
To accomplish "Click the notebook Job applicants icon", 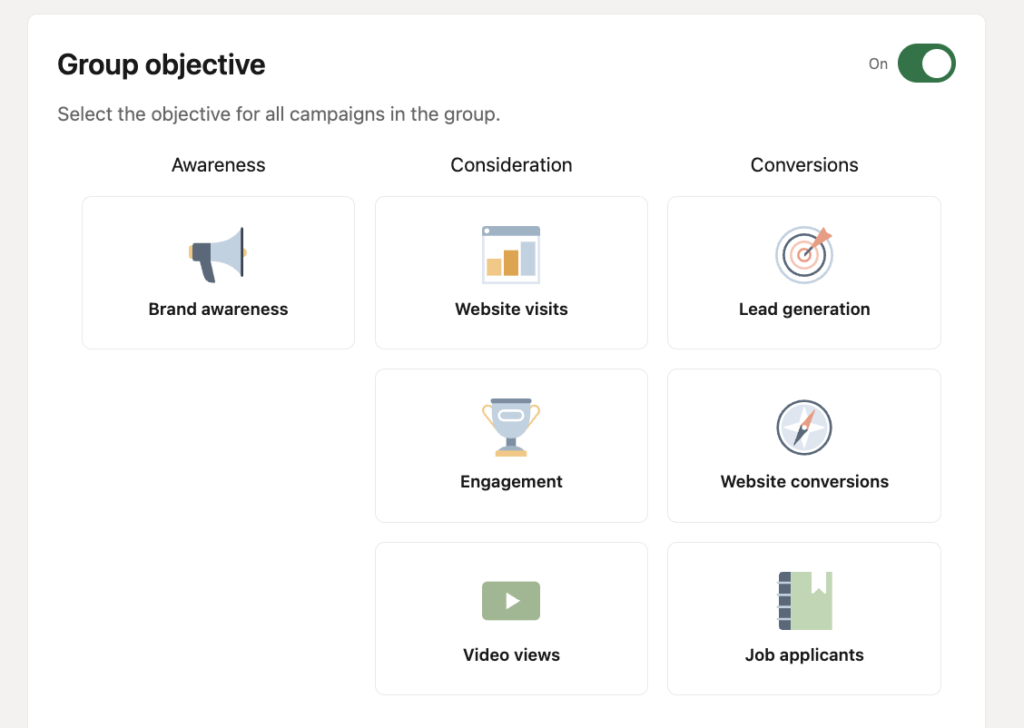I will pos(804,600).
